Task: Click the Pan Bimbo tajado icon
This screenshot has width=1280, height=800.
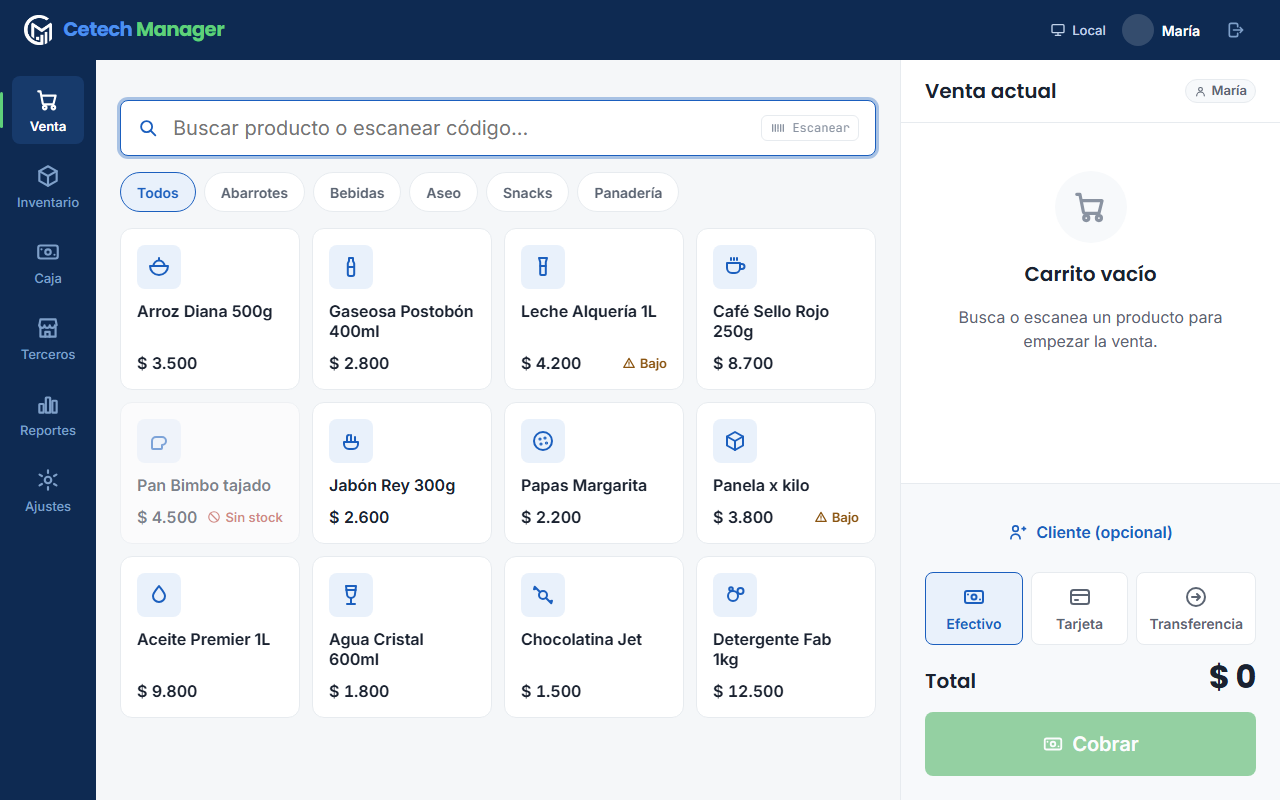Action: pyautogui.click(x=159, y=441)
